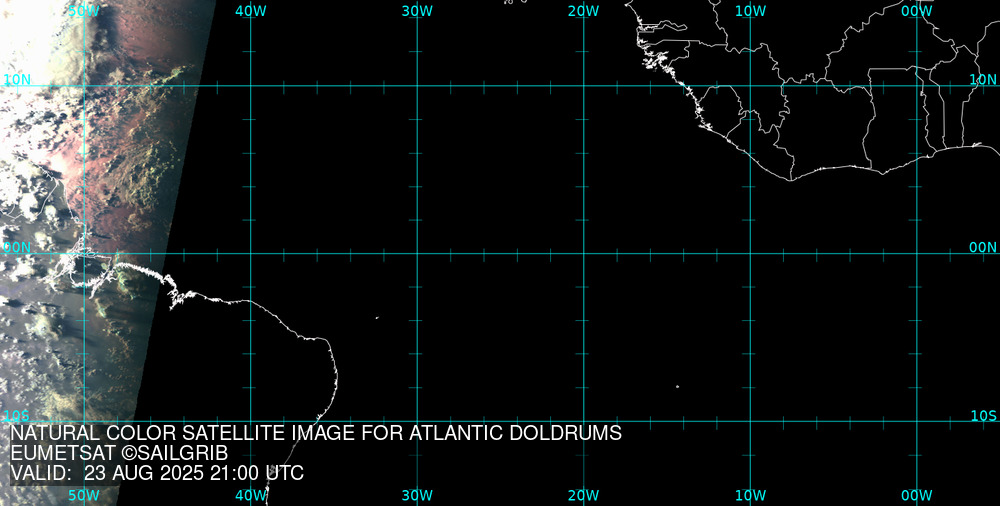Select the 10W label over the African landmass
The height and width of the screenshot is (506, 1000).
coord(751,11)
